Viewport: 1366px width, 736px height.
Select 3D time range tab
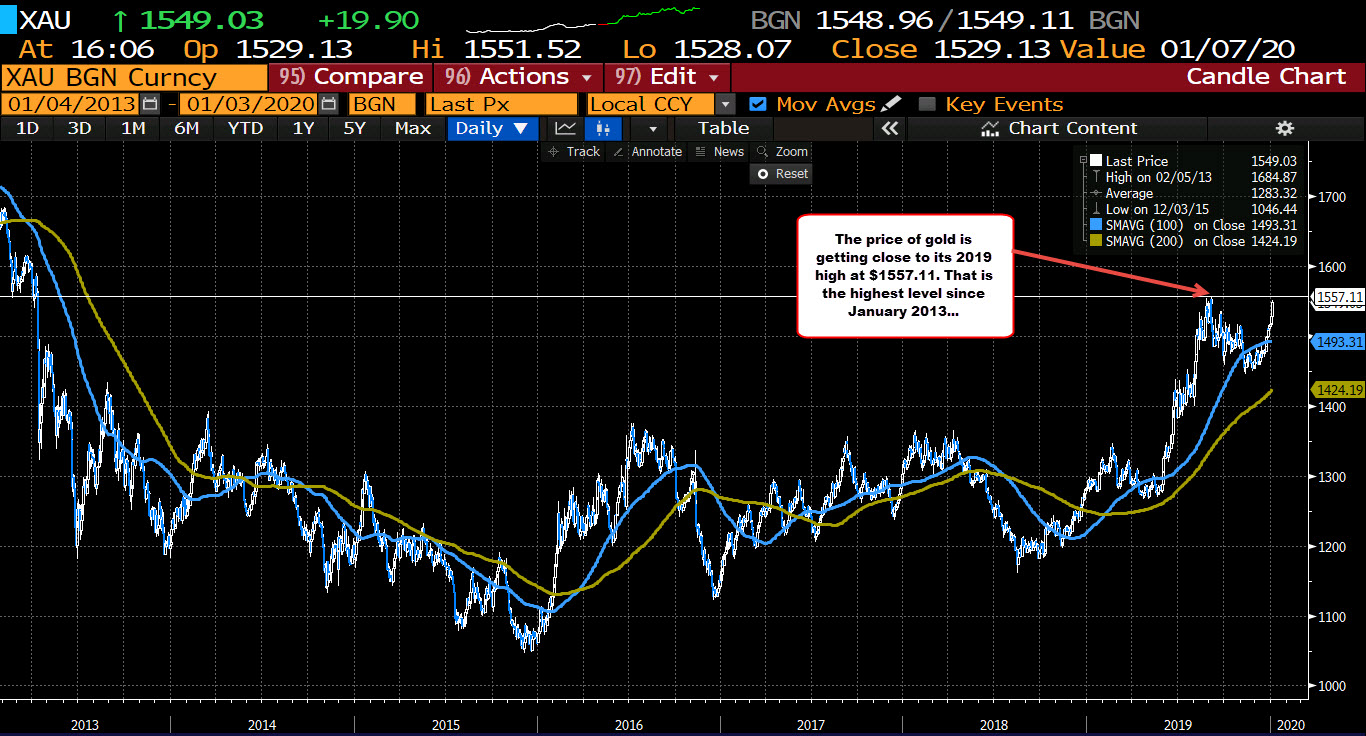[79, 128]
